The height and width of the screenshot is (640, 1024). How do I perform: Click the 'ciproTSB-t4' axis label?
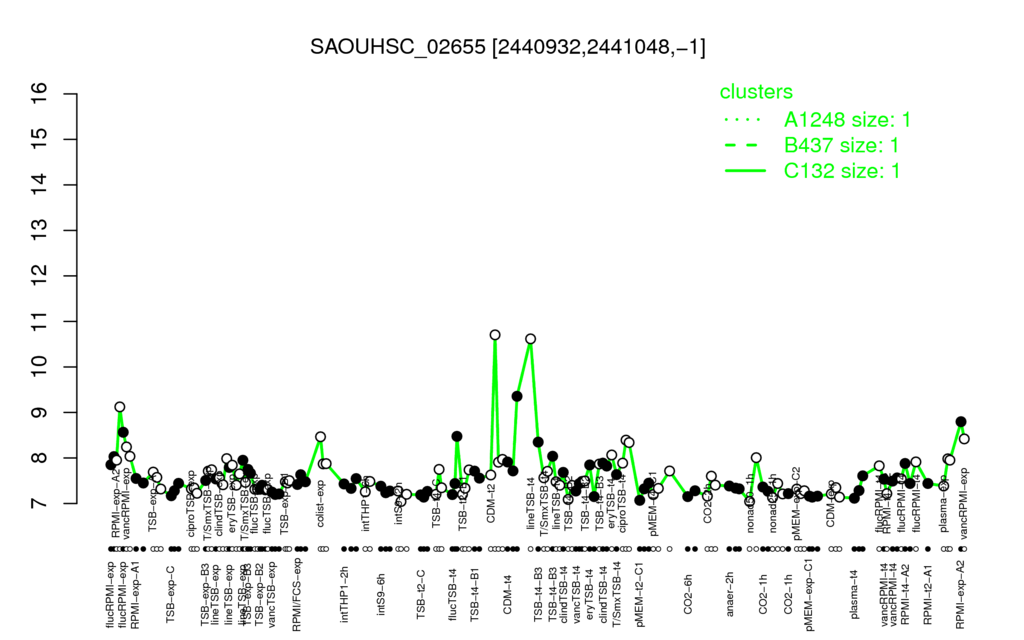[622, 505]
